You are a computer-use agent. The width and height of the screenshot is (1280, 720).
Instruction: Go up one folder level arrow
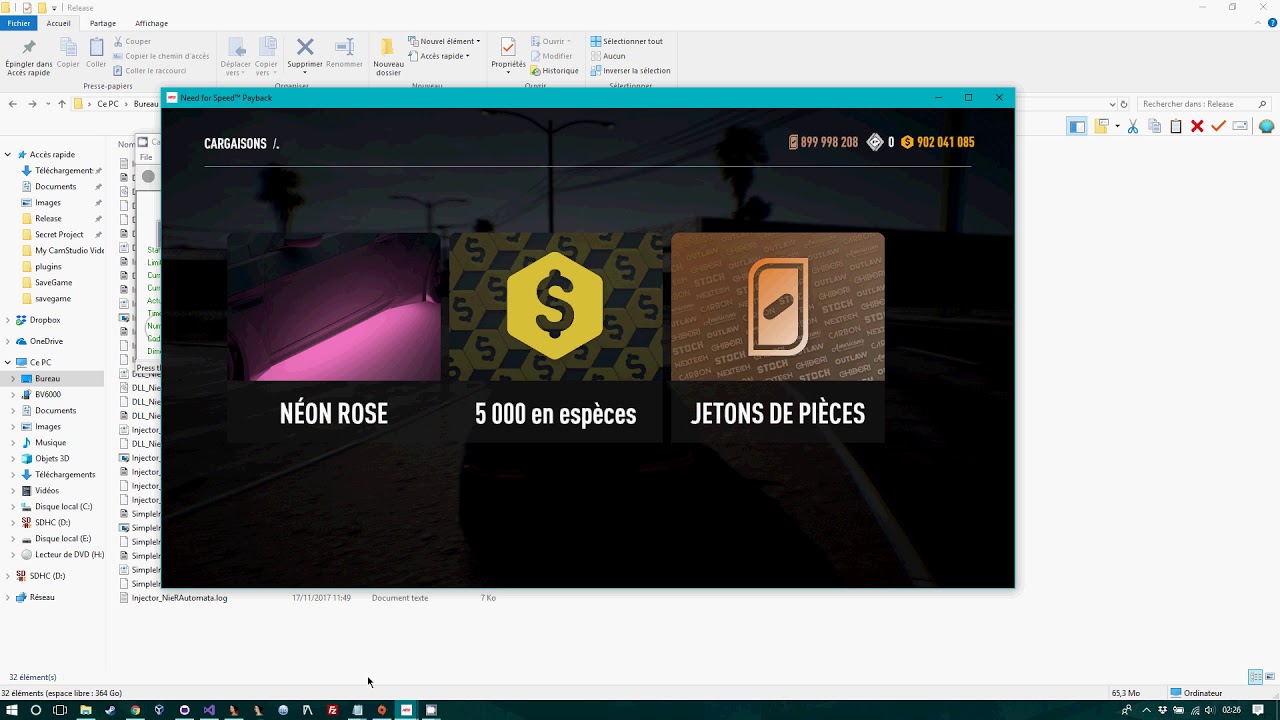click(x=61, y=104)
